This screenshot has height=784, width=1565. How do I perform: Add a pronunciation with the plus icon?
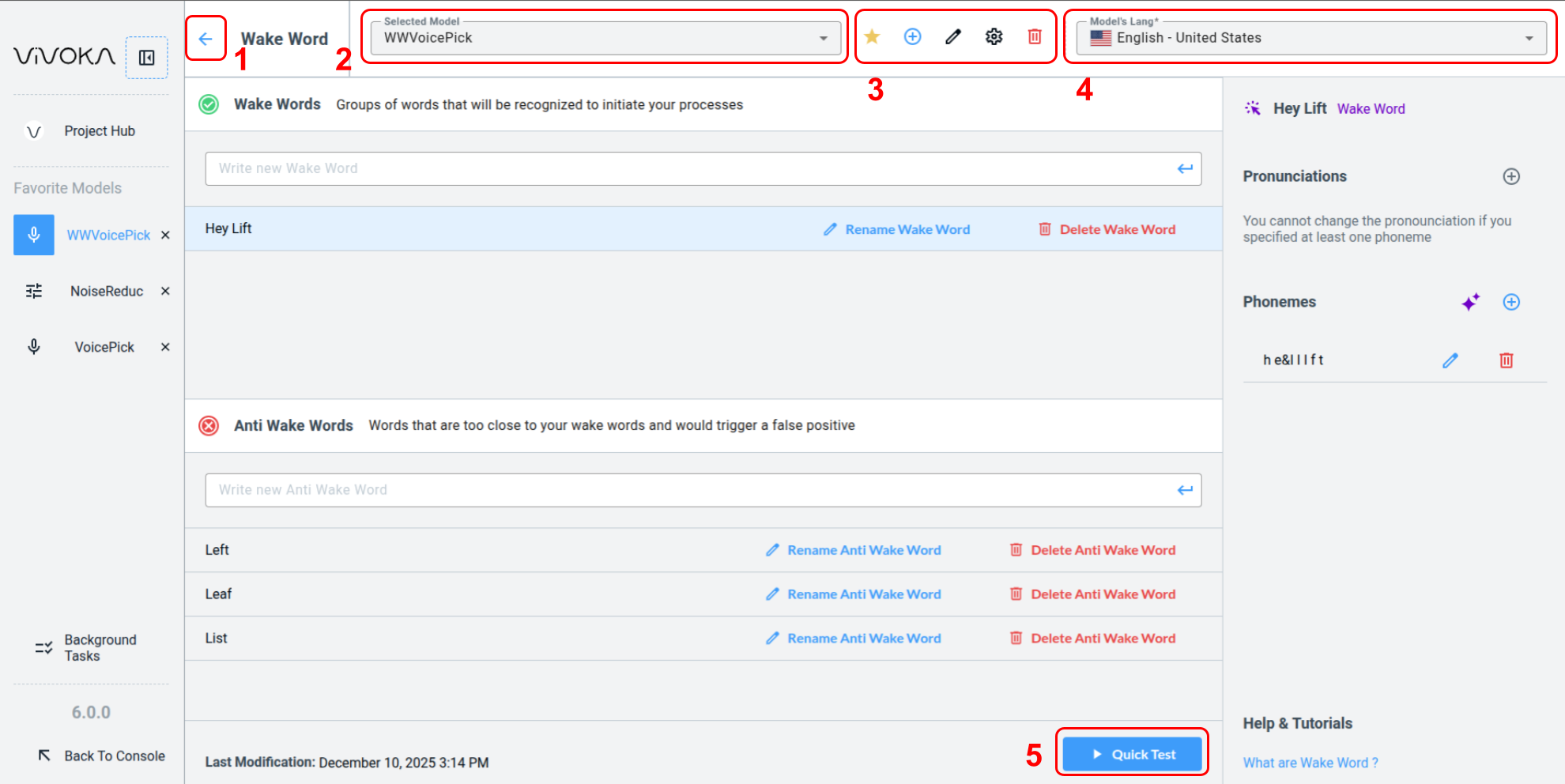tap(1510, 176)
